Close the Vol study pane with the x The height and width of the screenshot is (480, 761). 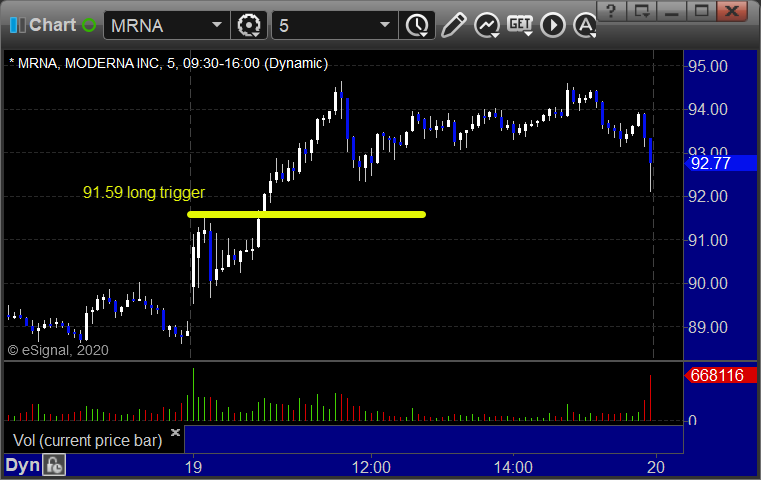click(x=175, y=432)
